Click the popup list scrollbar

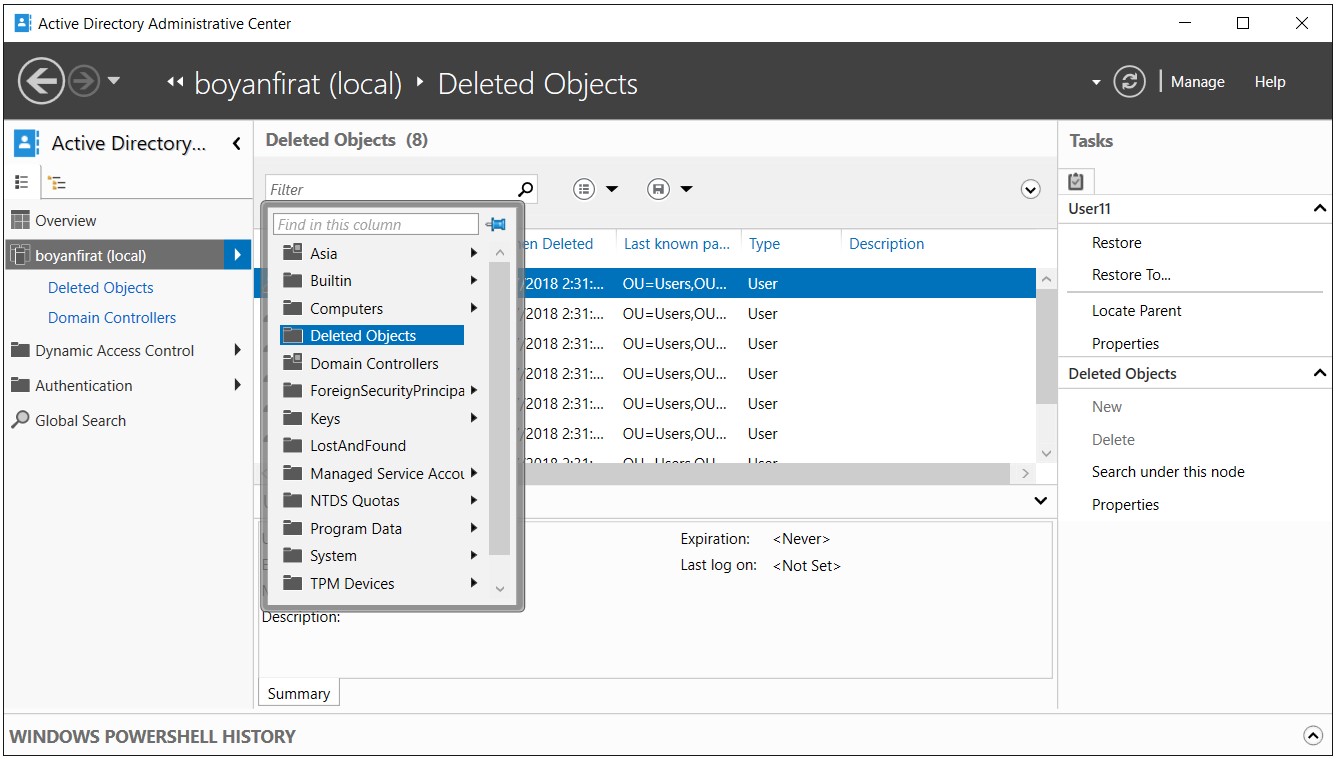click(x=500, y=408)
